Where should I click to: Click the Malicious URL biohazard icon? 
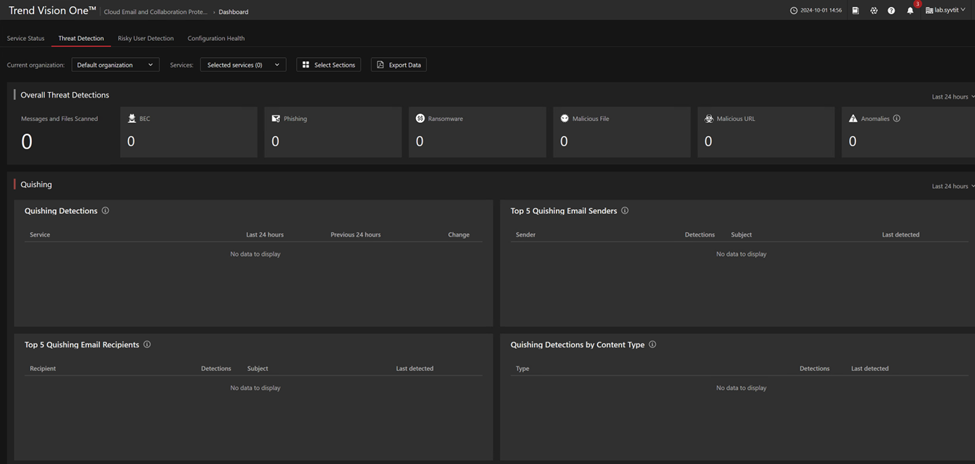709,118
